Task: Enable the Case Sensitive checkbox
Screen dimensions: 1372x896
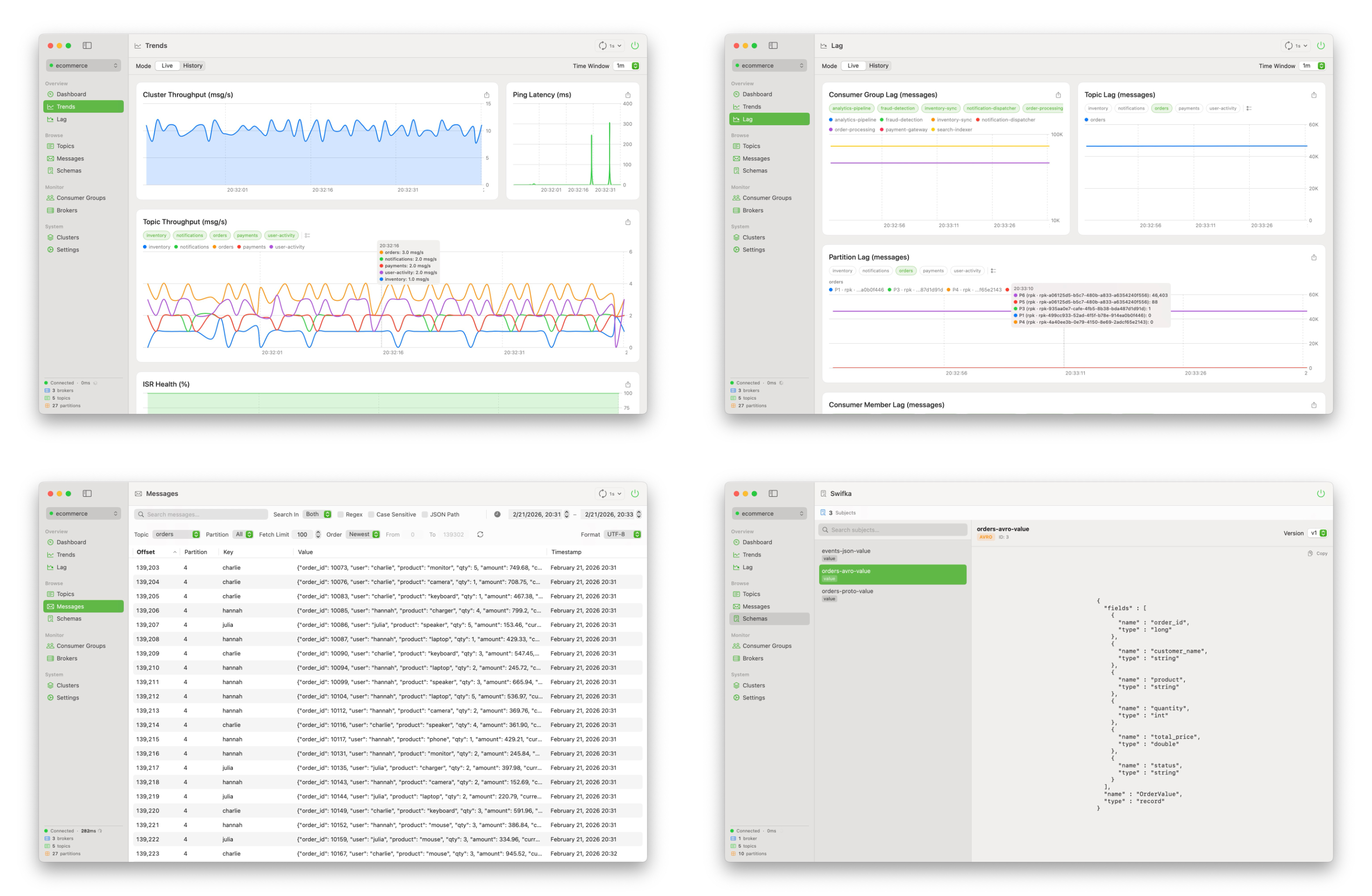Action: [x=371, y=514]
